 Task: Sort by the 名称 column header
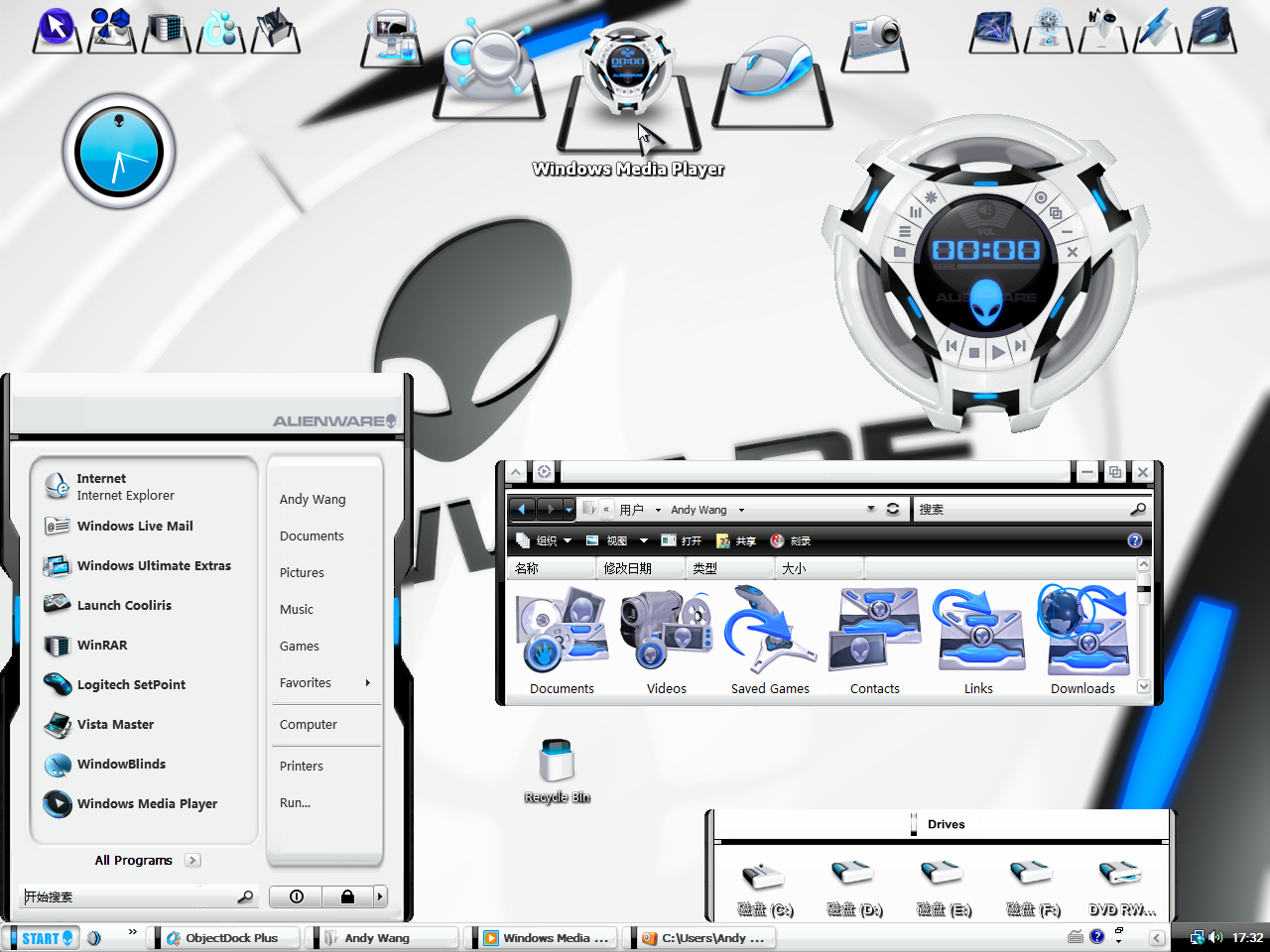552,568
